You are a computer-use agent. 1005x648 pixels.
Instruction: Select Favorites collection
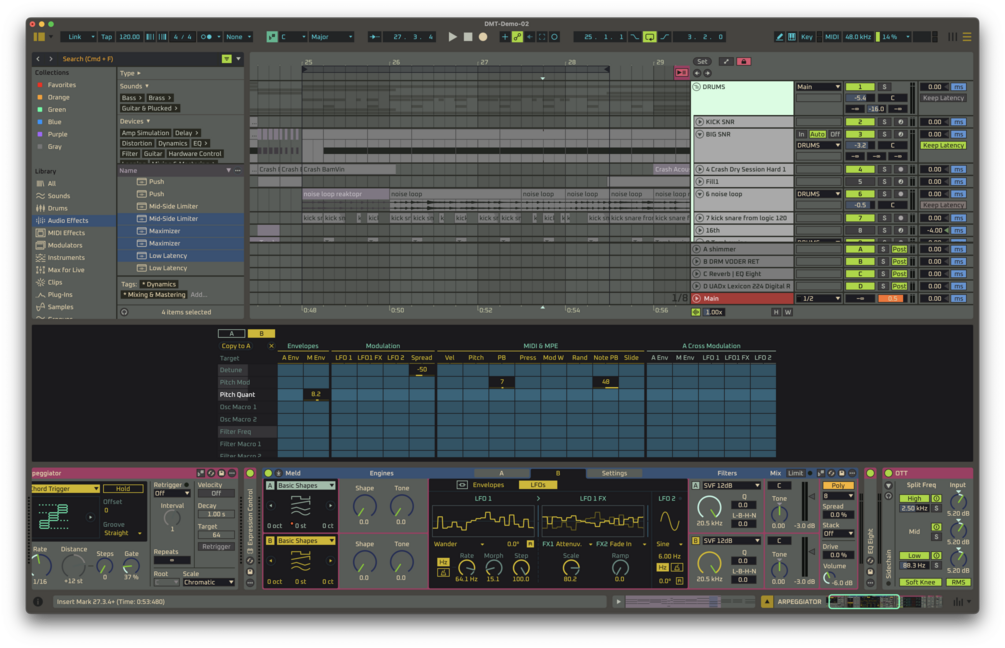(x=62, y=85)
